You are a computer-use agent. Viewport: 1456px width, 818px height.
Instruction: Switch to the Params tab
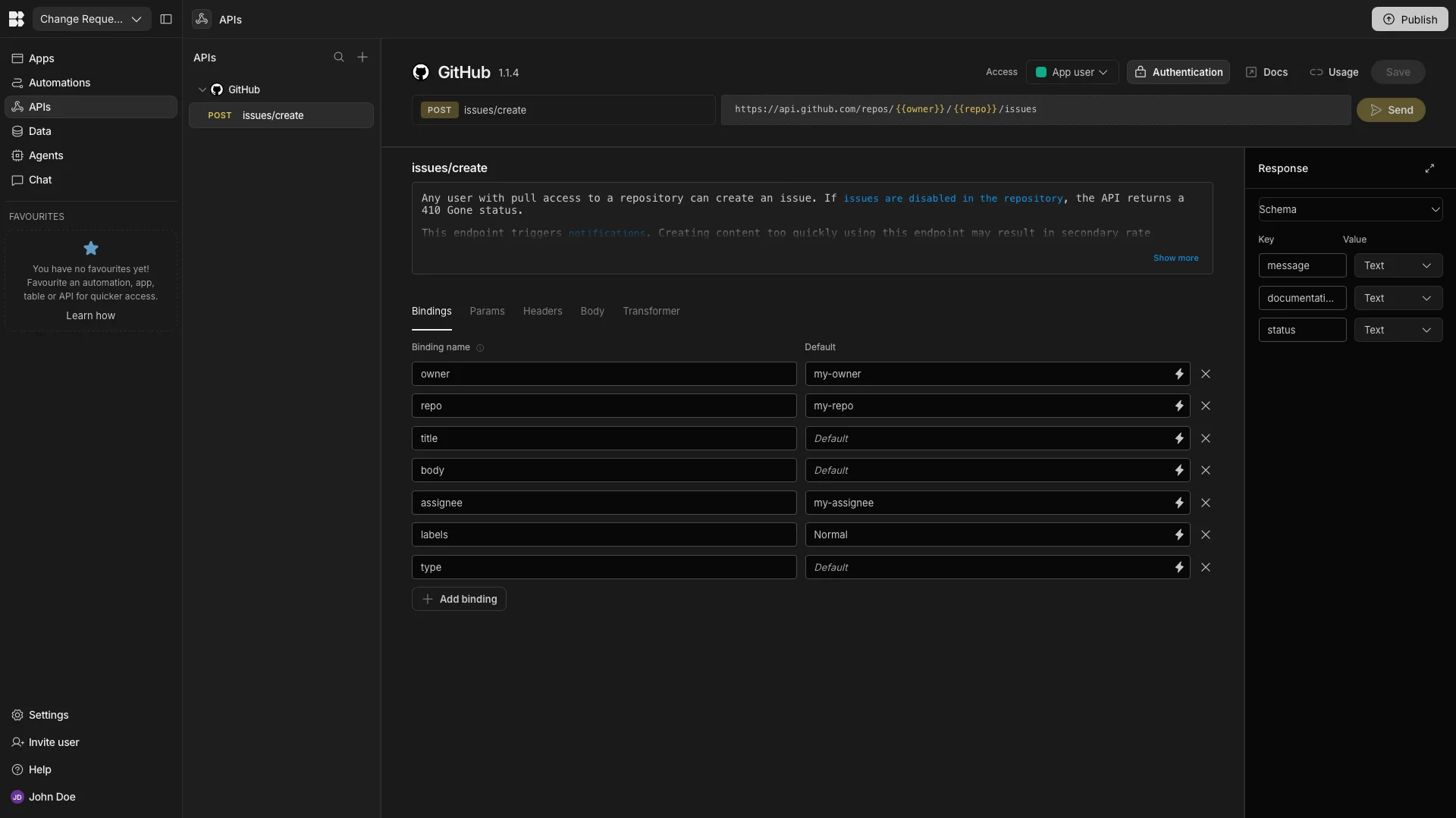coord(487,311)
